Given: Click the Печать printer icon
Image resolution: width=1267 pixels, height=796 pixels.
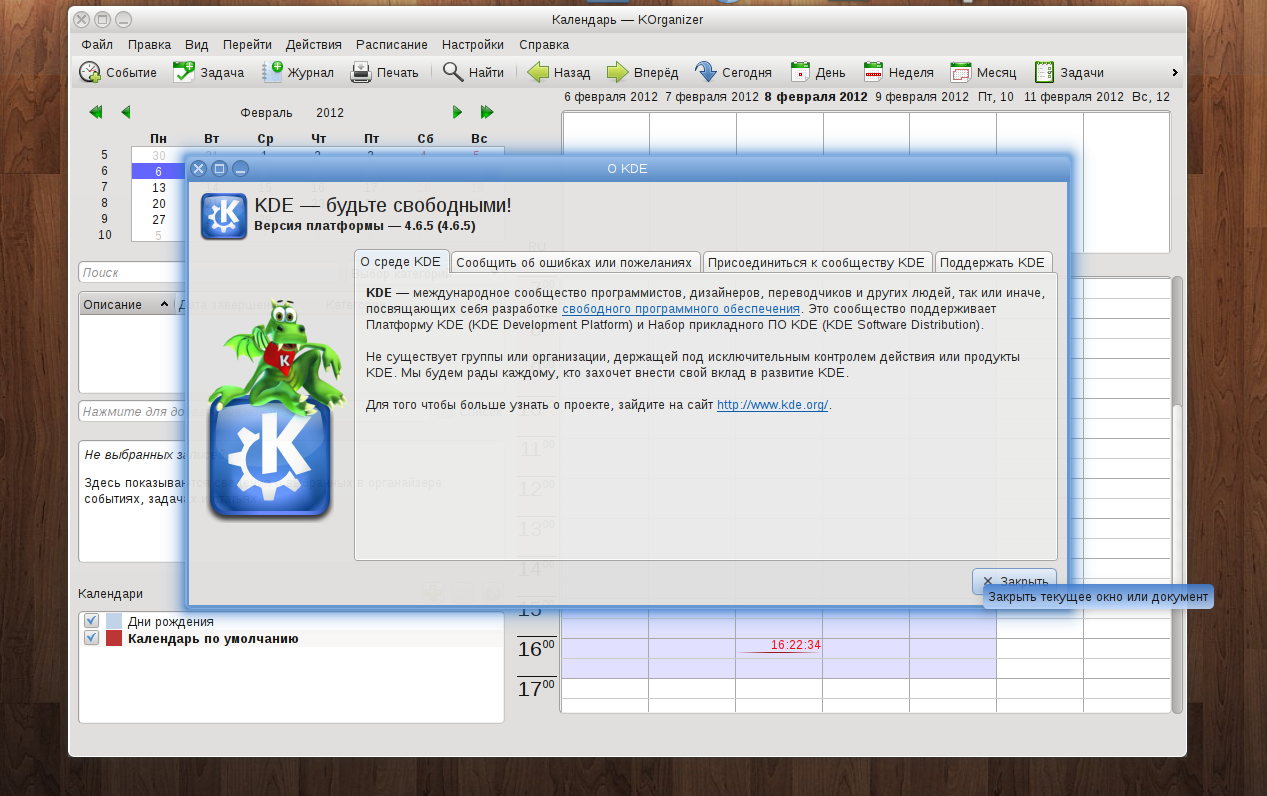Looking at the screenshot, I should (361, 72).
